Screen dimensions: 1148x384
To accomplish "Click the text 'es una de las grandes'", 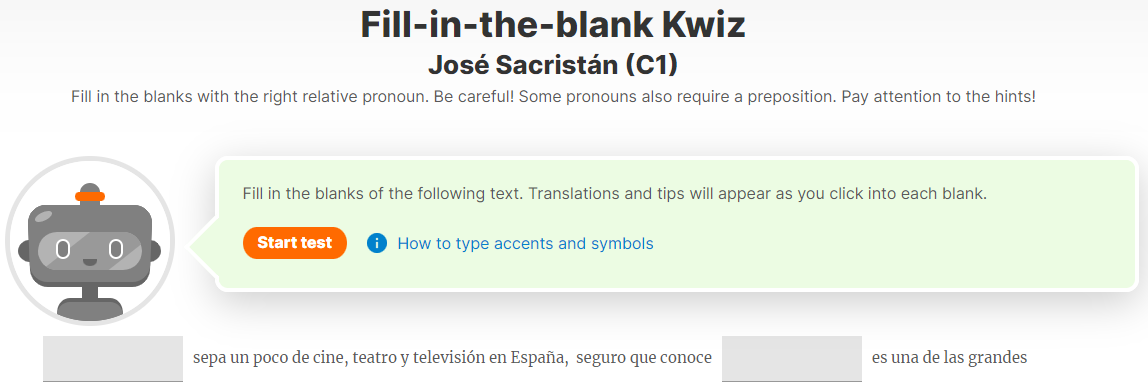I will tap(950, 358).
